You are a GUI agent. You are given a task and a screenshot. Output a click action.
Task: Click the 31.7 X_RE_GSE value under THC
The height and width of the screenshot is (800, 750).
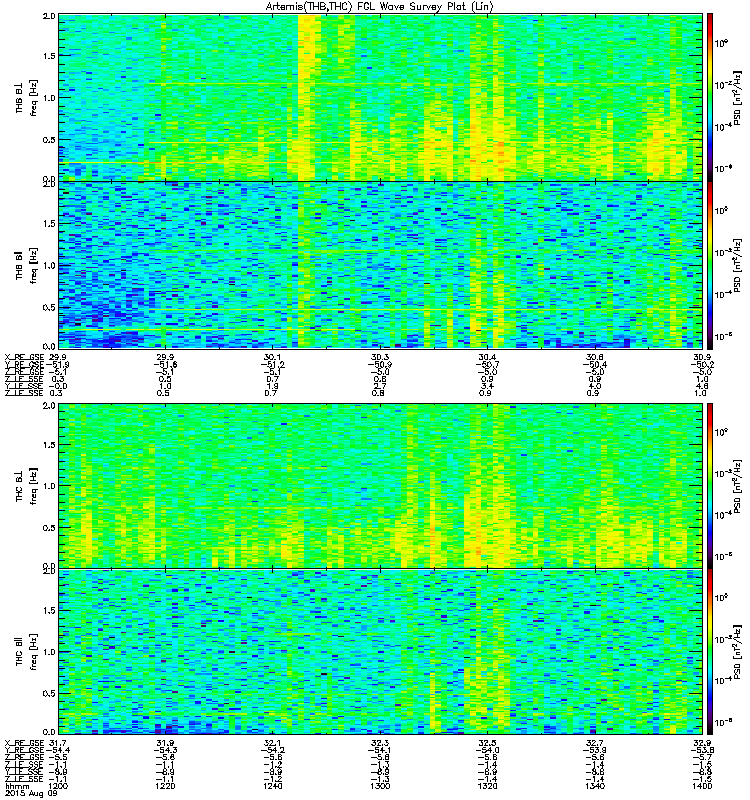tap(56, 743)
